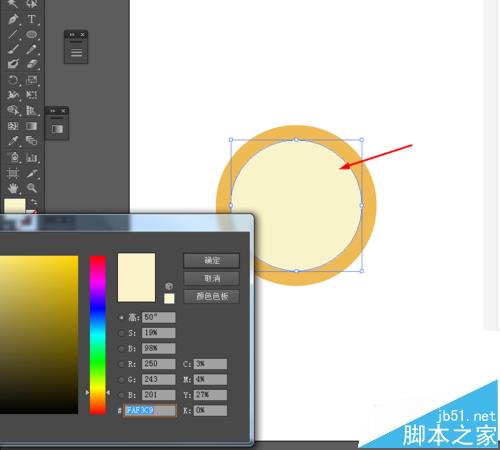Select the Rotate tool

[x=13, y=80]
